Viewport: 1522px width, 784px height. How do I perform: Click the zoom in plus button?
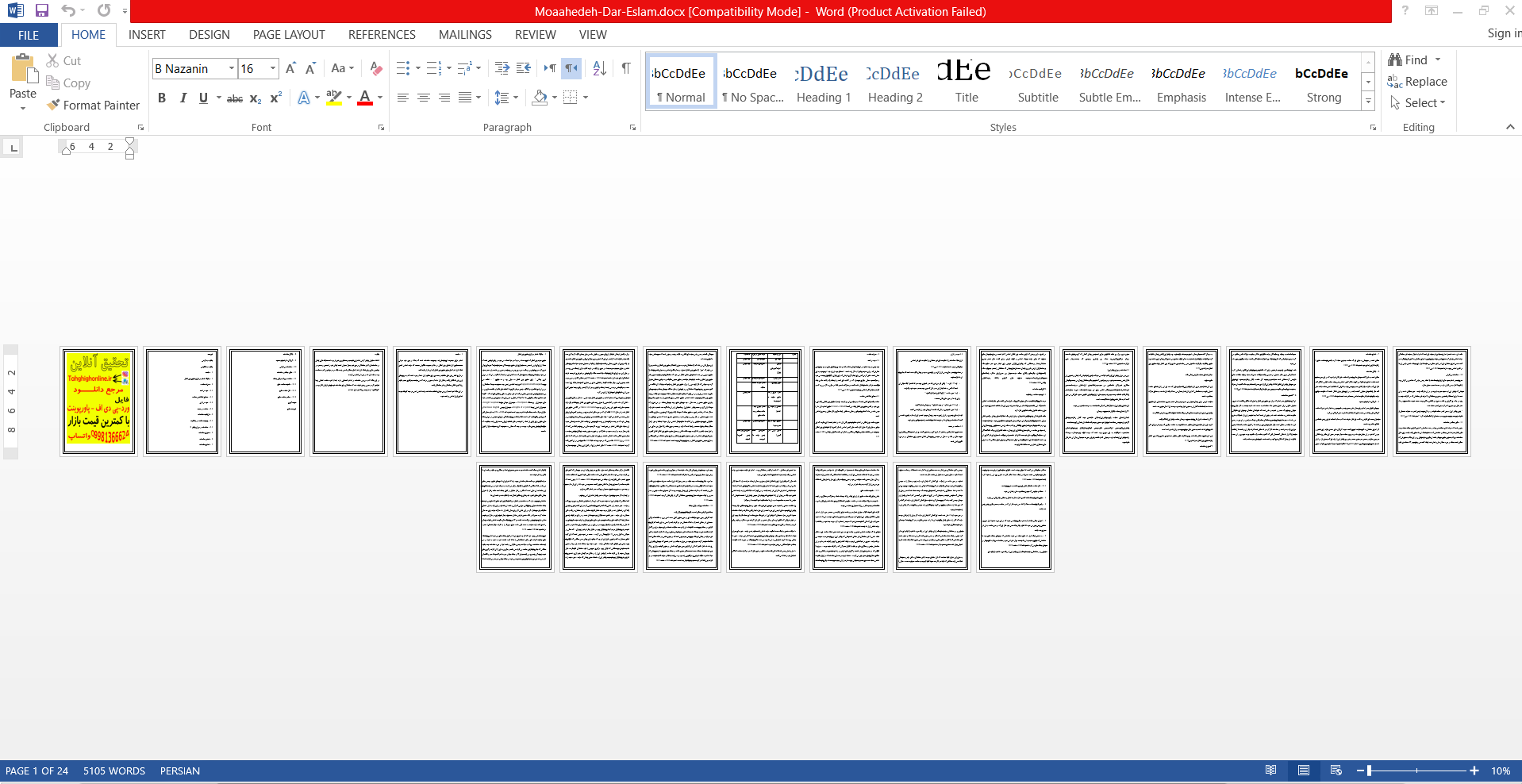pyautogui.click(x=1474, y=771)
